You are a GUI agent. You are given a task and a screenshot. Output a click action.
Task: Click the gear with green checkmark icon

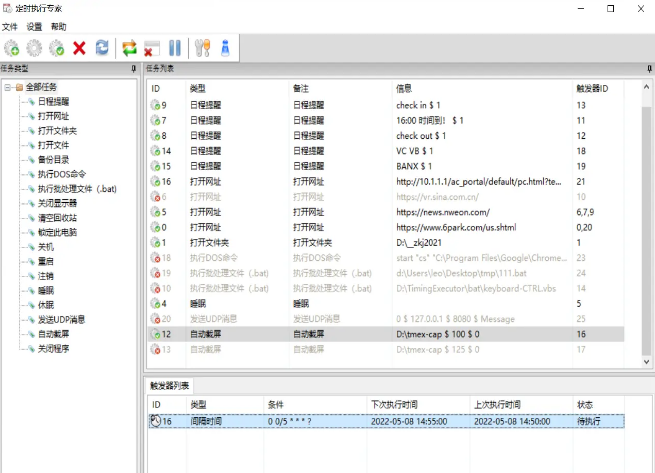click(x=57, y=47)
